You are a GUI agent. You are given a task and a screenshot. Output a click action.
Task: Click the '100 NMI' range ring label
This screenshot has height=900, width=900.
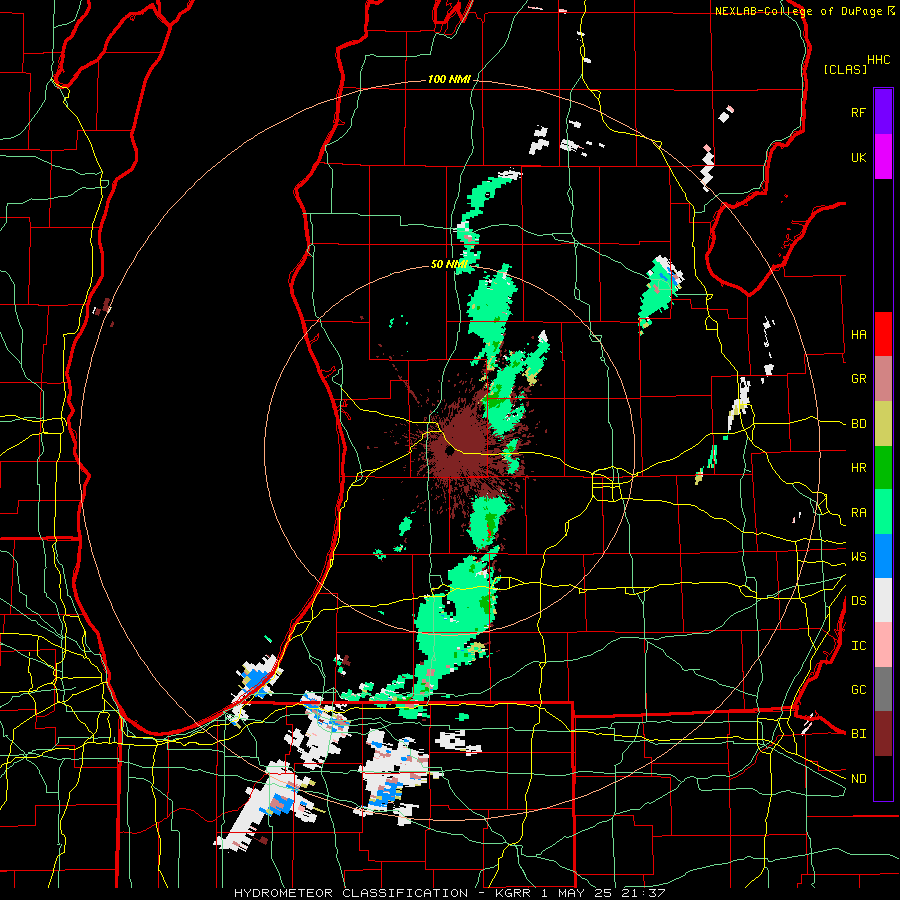449,79
